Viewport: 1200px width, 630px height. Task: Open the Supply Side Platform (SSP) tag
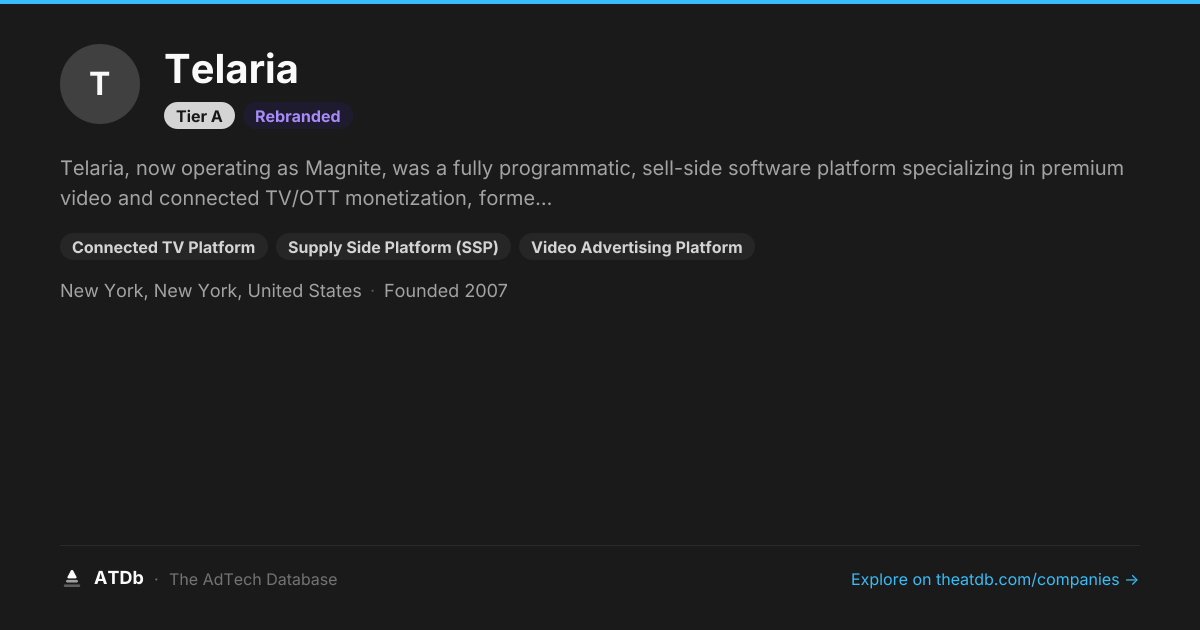tap(393, 247)
